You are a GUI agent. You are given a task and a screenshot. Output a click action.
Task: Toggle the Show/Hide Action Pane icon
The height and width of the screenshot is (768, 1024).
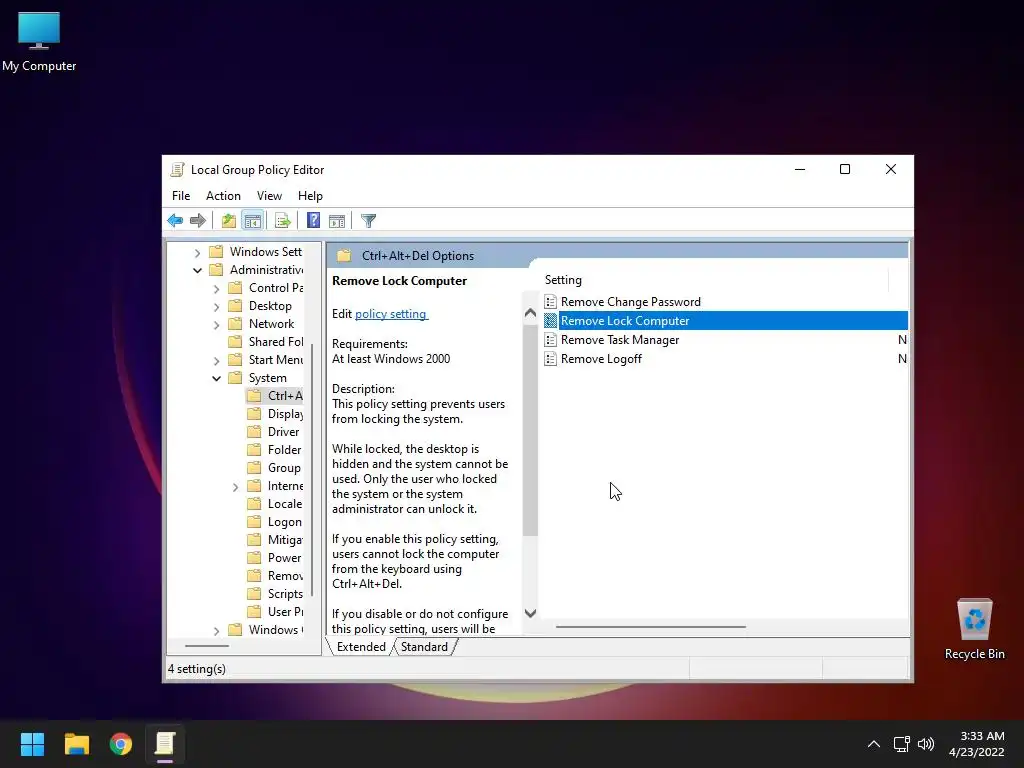coord(337,221)
